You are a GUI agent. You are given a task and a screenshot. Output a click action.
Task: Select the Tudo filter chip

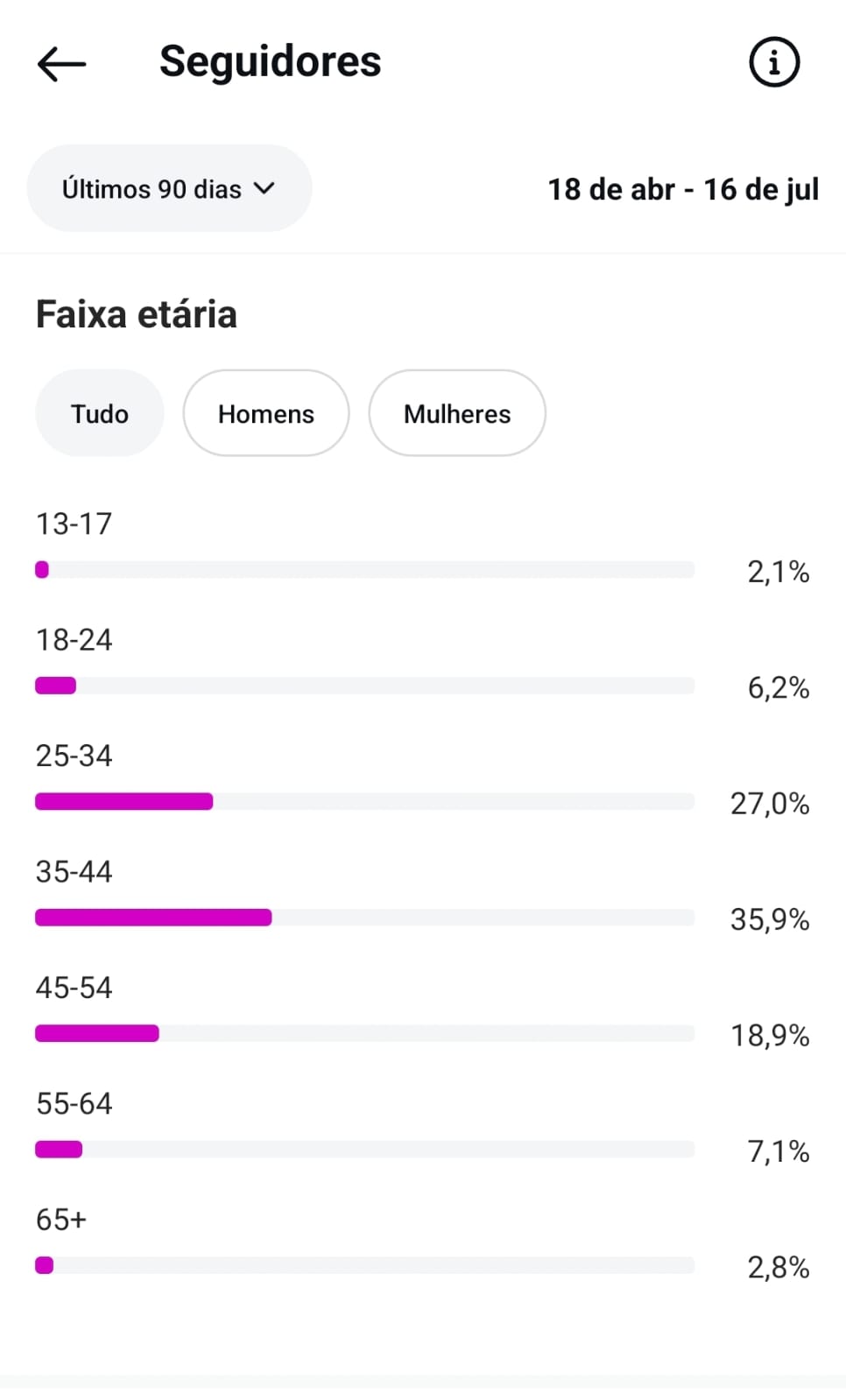100,413
